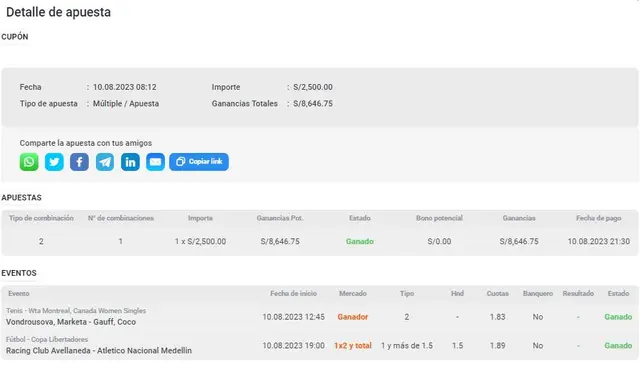This screenshot has width=640, height=367.
Task: Share the bet on Facebook
Action: pyautogui.click(x=80, y=162)
